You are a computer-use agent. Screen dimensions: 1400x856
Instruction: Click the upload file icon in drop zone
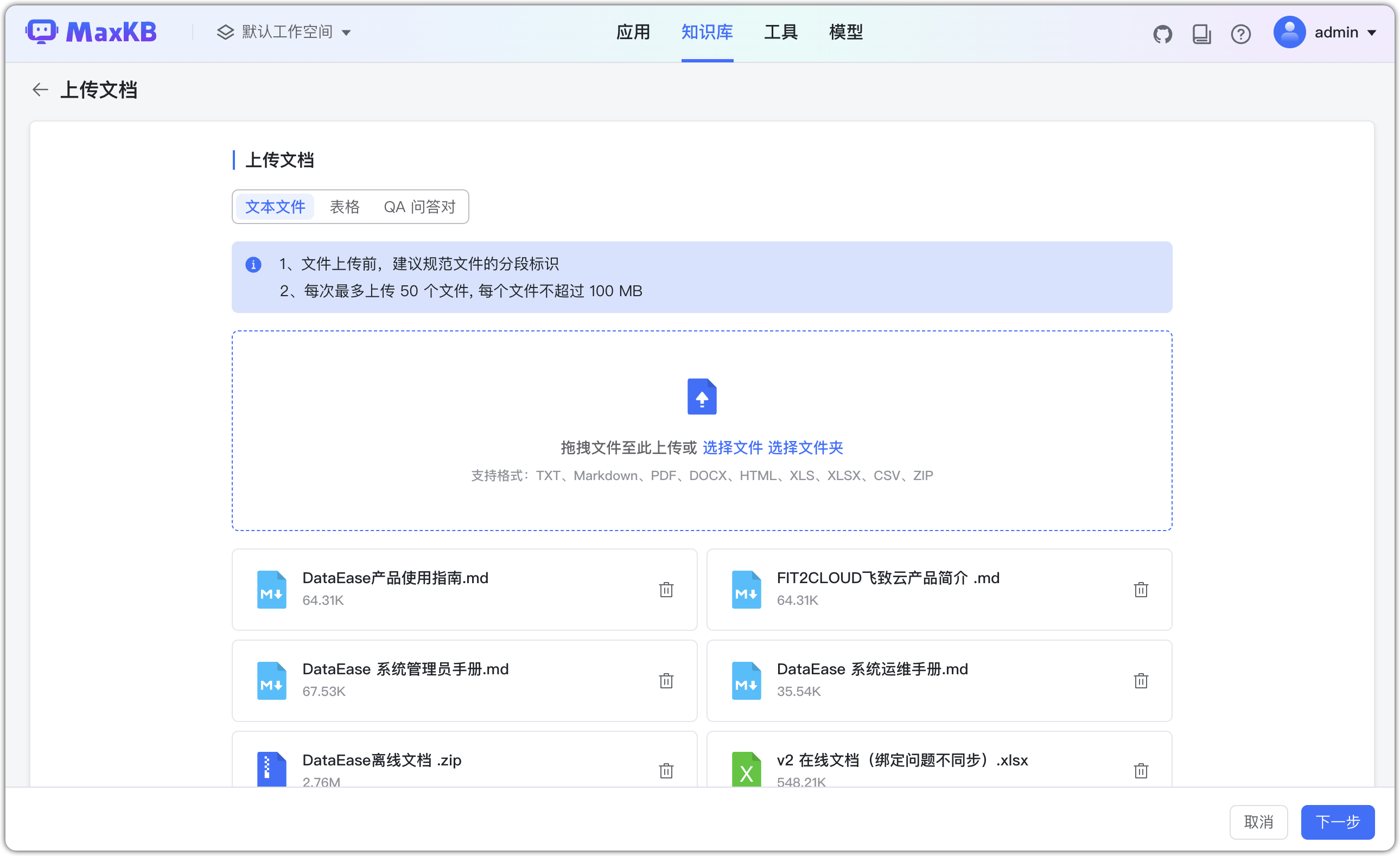702,396
